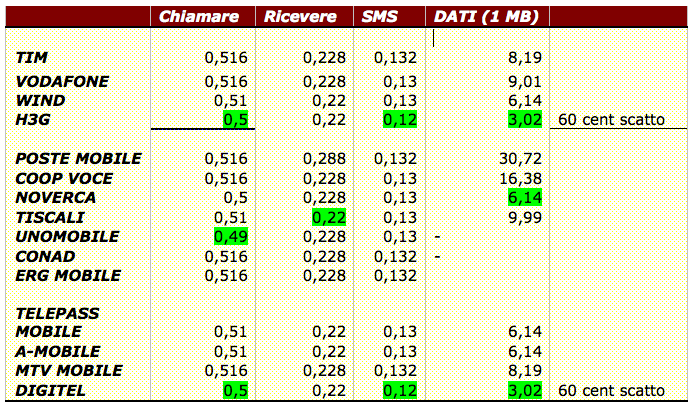This screenshot has width=696, height=412.
Task: Select NOVERCA's Chiamare value 0,5
Action: click(235, 198)
